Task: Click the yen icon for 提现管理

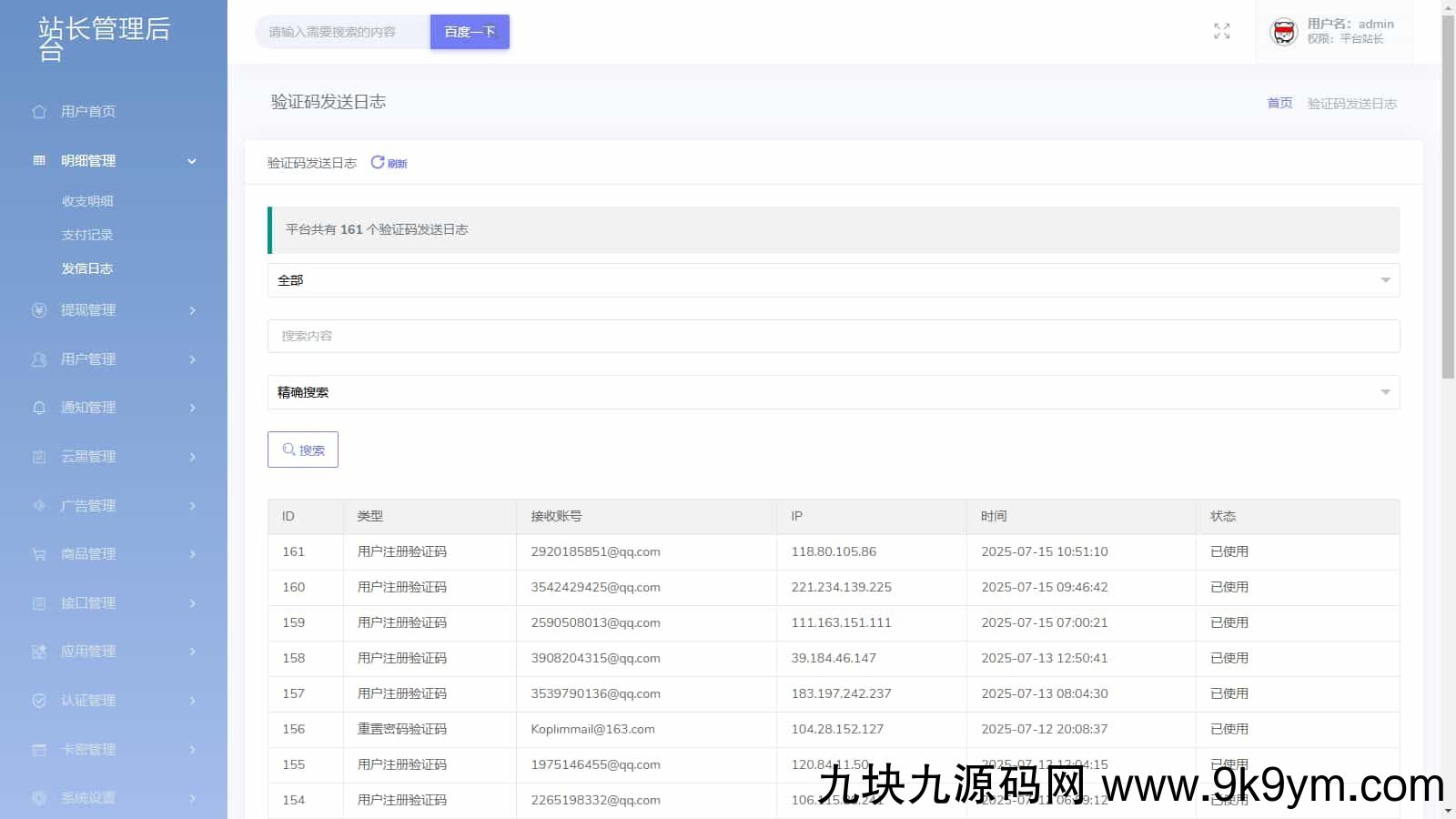Action: point(39,310)
